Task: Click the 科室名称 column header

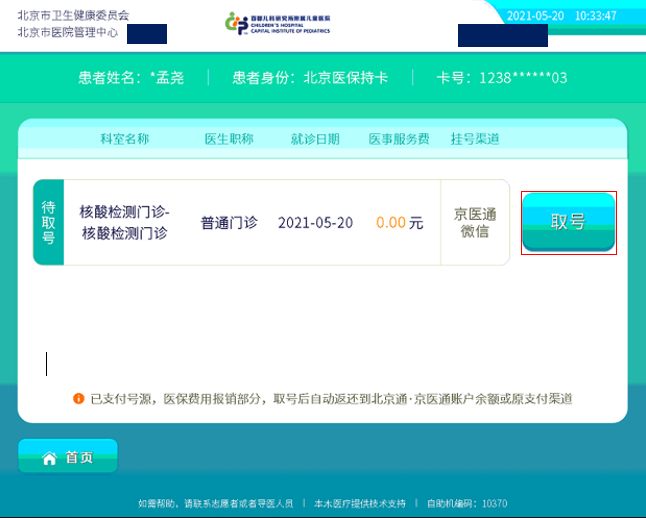Action: [124, 139]
